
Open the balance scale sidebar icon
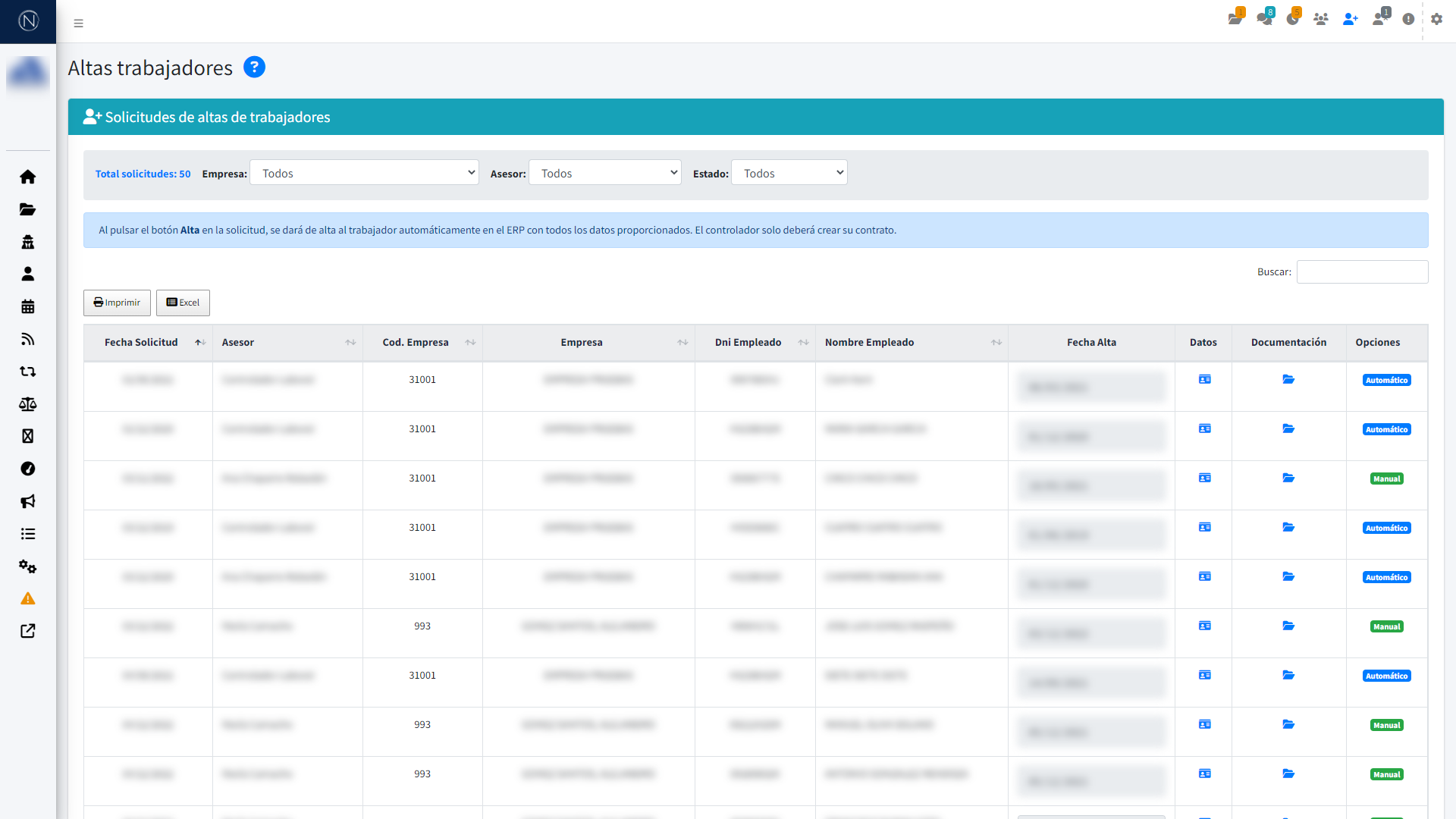click(28, 404)
